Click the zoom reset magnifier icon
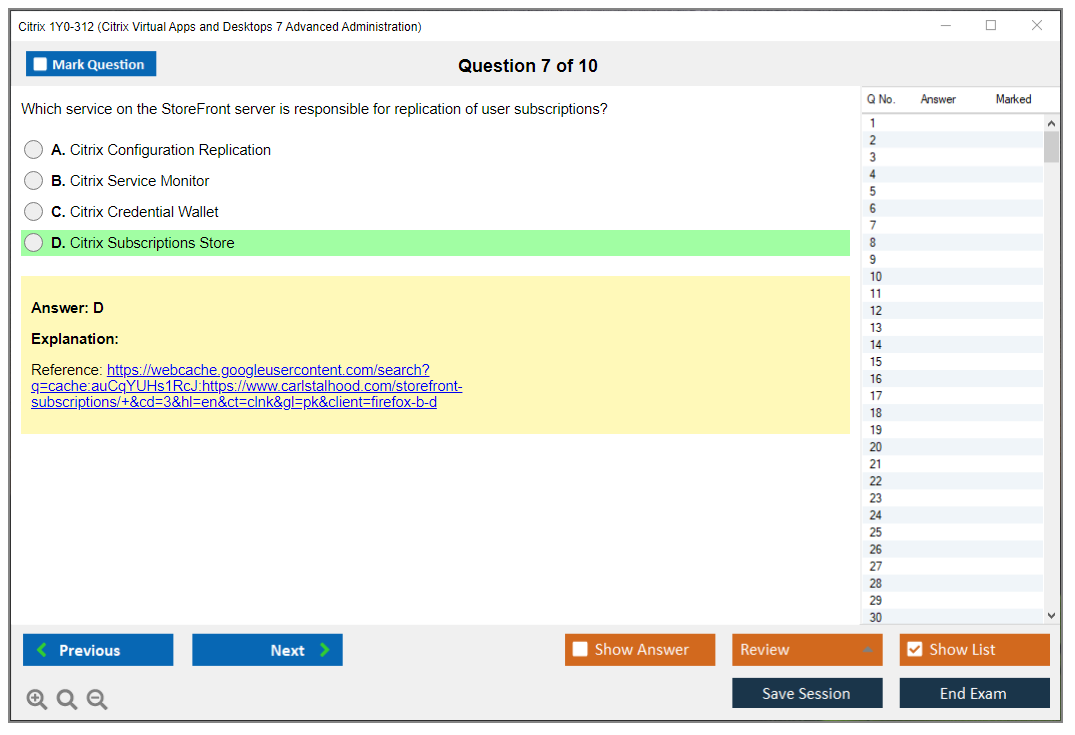1075x735 pixels. pyautogui.click(x=67, y=700)
